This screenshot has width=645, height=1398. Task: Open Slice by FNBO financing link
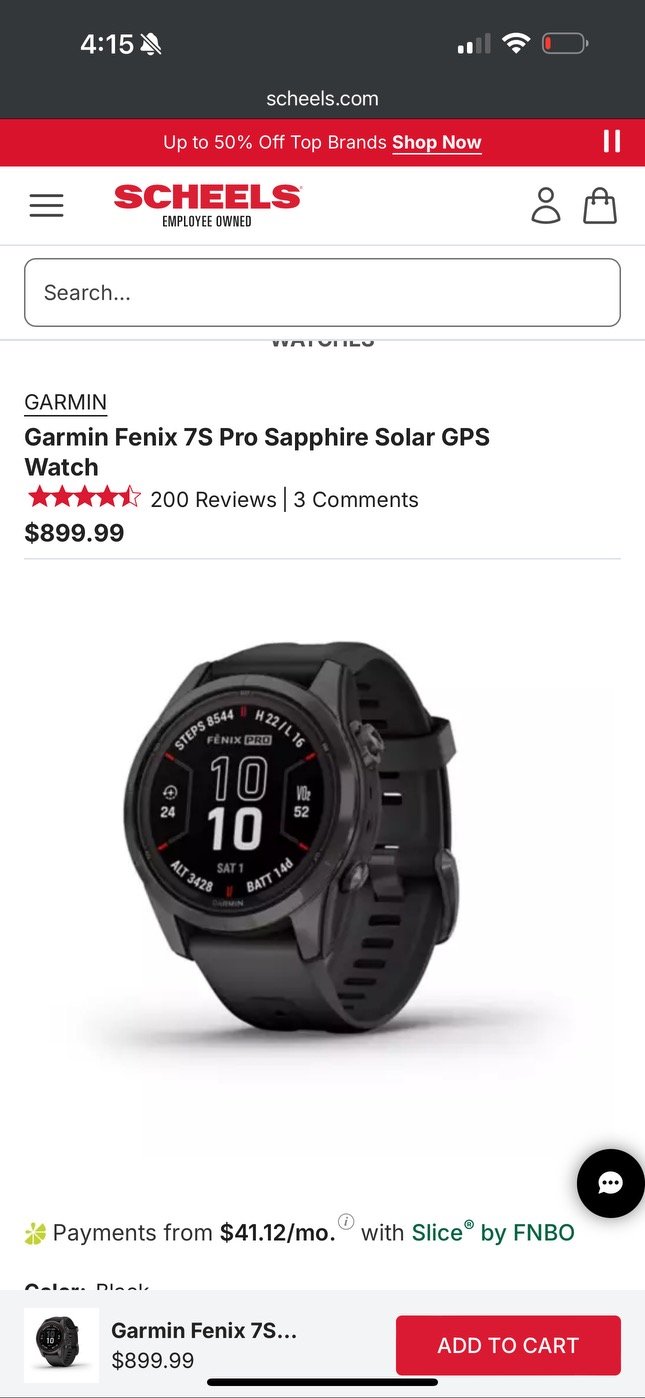[493, 1233]
